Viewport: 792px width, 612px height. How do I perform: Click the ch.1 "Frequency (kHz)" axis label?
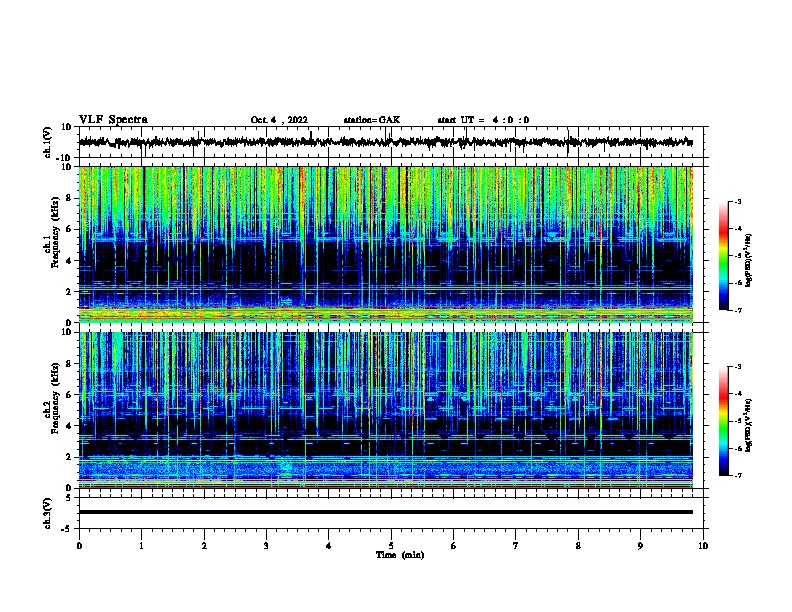pyautogui.click(x=55, y=233)
